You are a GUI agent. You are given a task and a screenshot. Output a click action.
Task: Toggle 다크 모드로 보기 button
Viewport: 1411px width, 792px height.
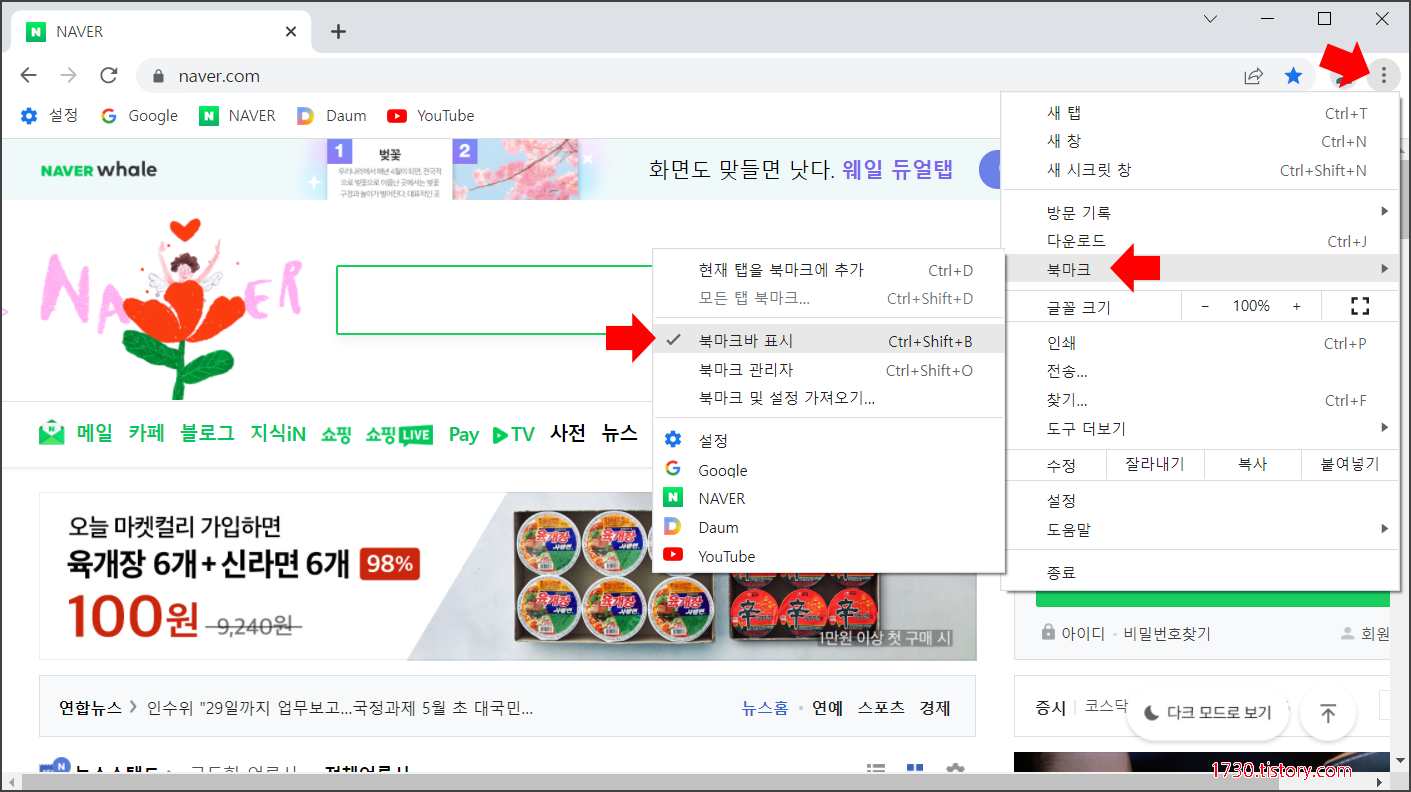click(x=1208, y=713)
